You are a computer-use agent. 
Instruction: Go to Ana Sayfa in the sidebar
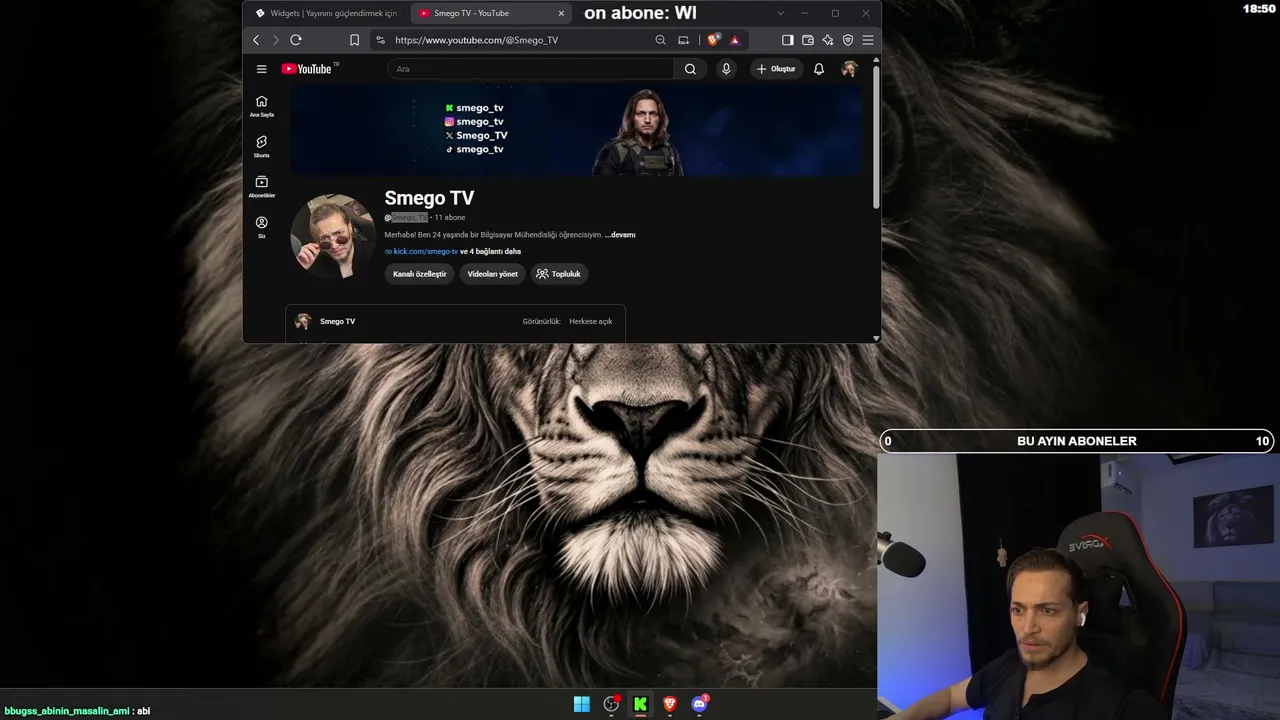(x=262, y=106)
